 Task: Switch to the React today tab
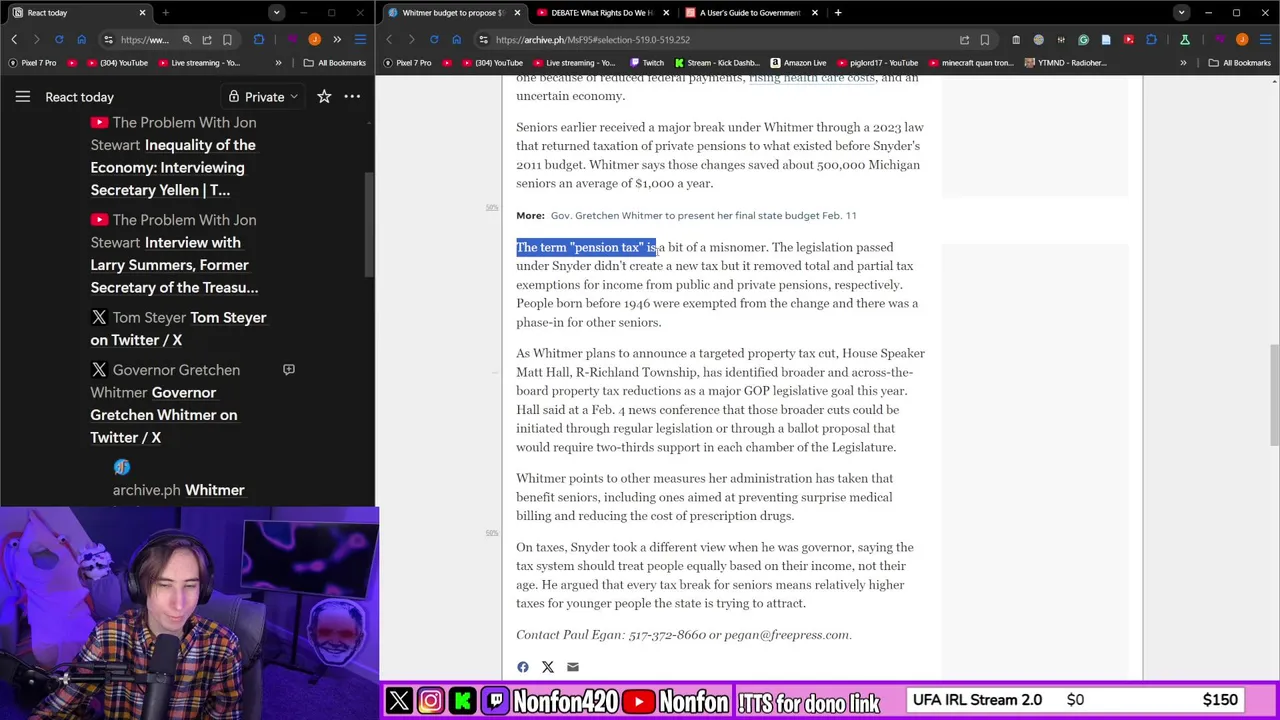pos(78,13)
